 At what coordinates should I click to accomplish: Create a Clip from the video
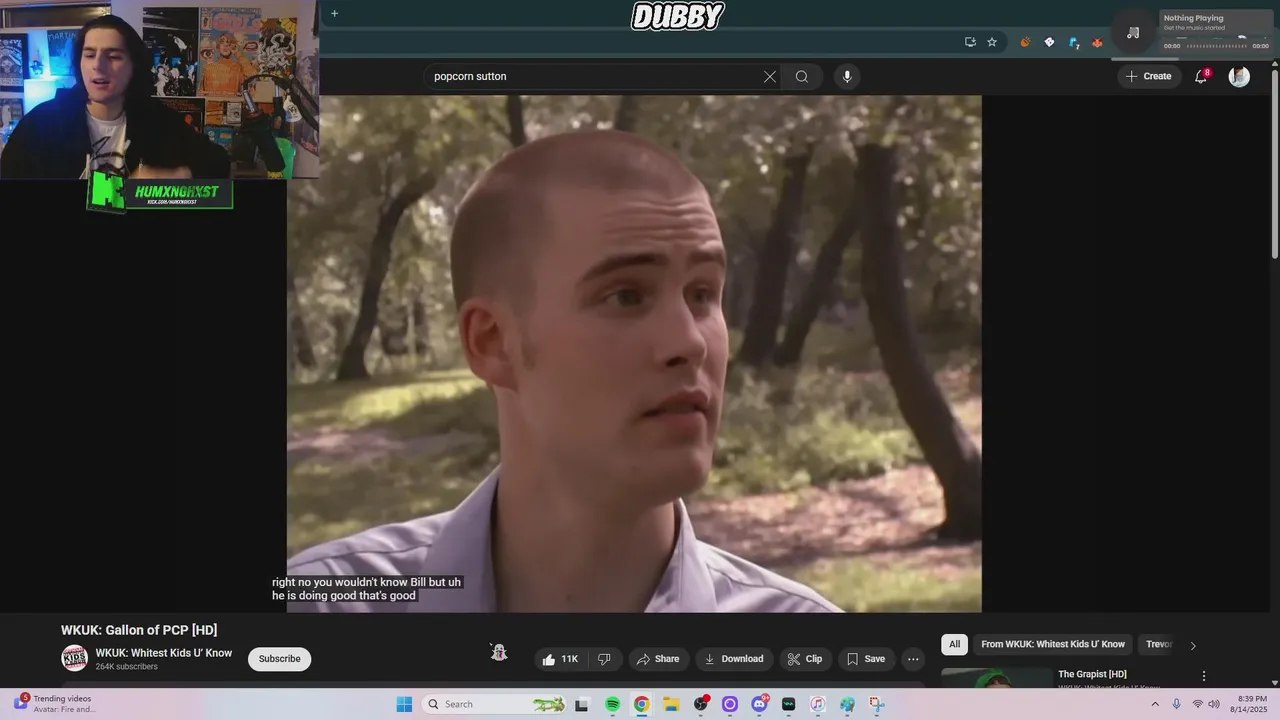(x=804, y=659)
